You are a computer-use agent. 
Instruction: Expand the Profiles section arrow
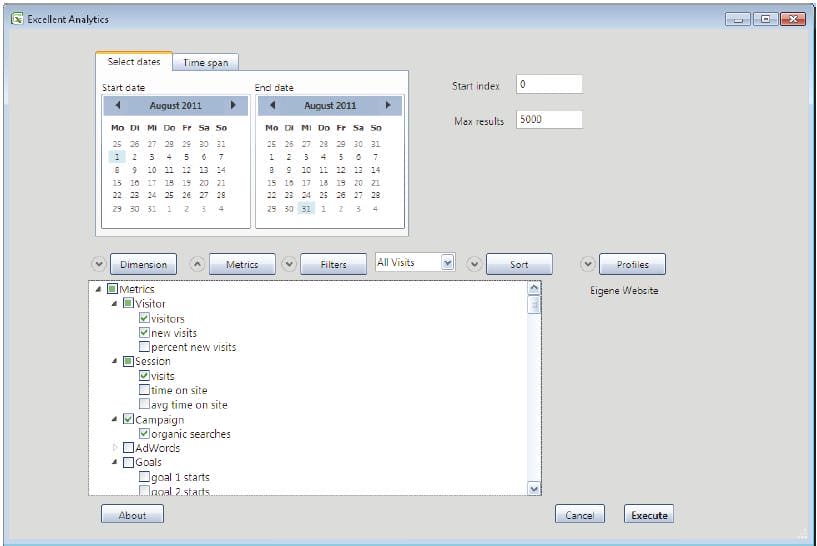(x=587, y=264)
